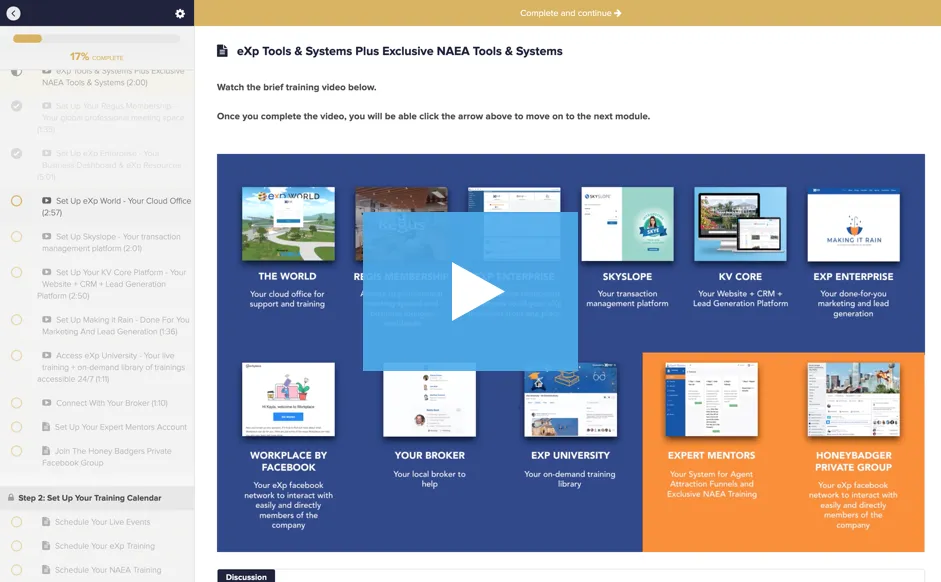Select the Discussion tab
This screenshot has width=941, height=582.
pos(246,577)
